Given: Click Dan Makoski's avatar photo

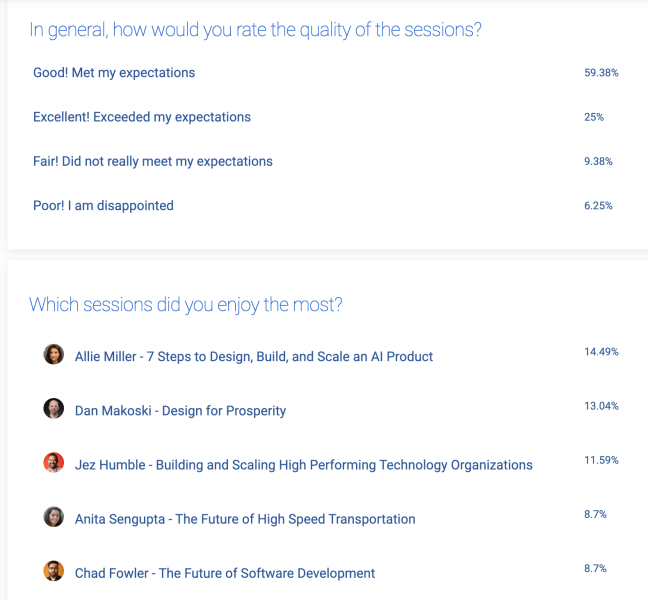Looking at the screenshot, I should point(54,408).
